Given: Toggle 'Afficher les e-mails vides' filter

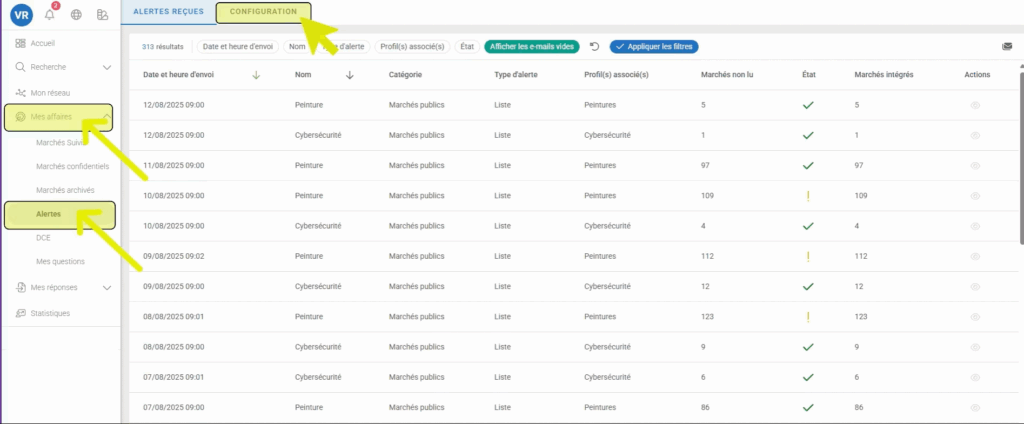Looking at the screenshot, I should [x=530, y=46].
